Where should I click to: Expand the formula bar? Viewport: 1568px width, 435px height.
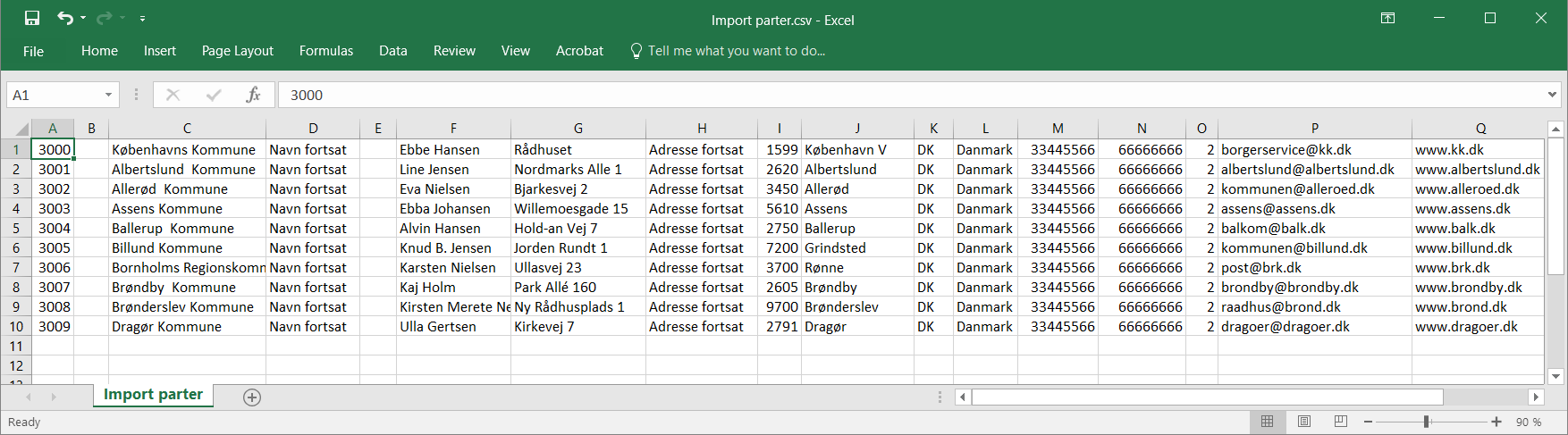pos(1552,95)
